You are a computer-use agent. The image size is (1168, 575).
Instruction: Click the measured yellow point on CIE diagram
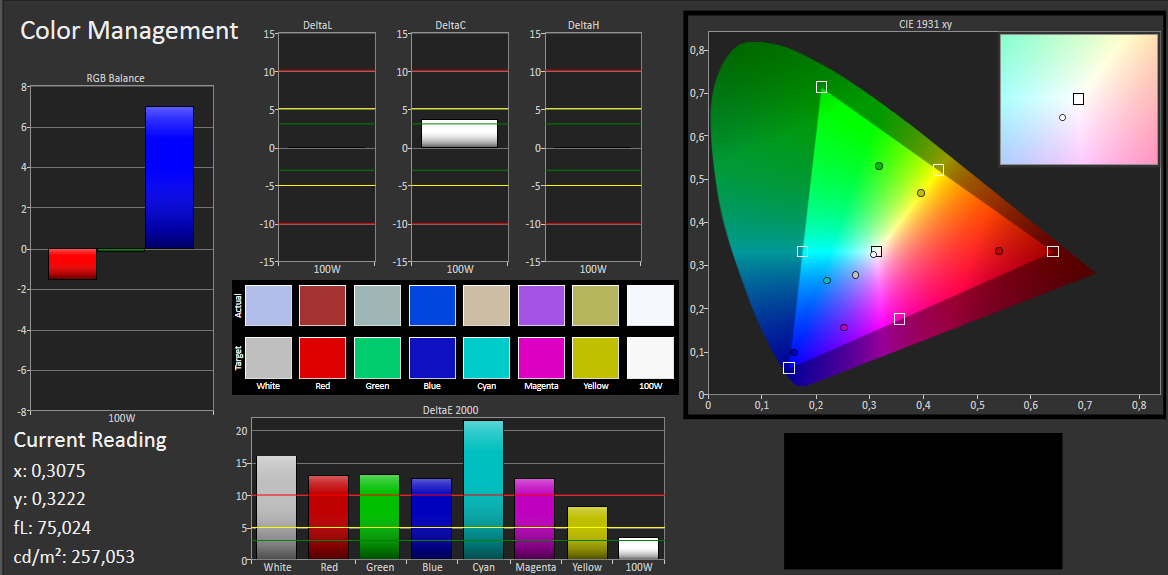921,193
